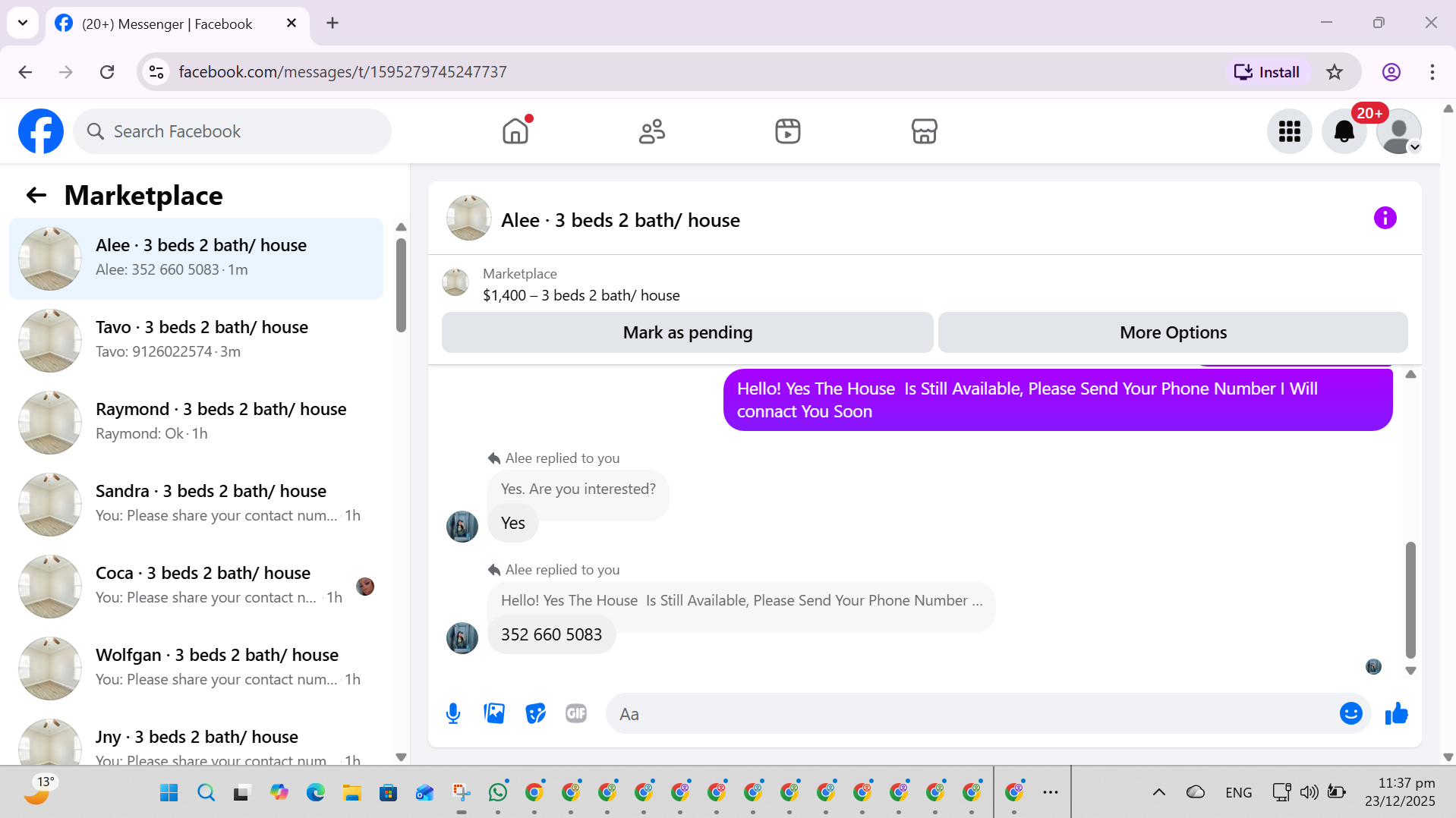Click the Install app button in address bar
1456x818 pixels.
pyautogui.click(x=1266, y=72)
